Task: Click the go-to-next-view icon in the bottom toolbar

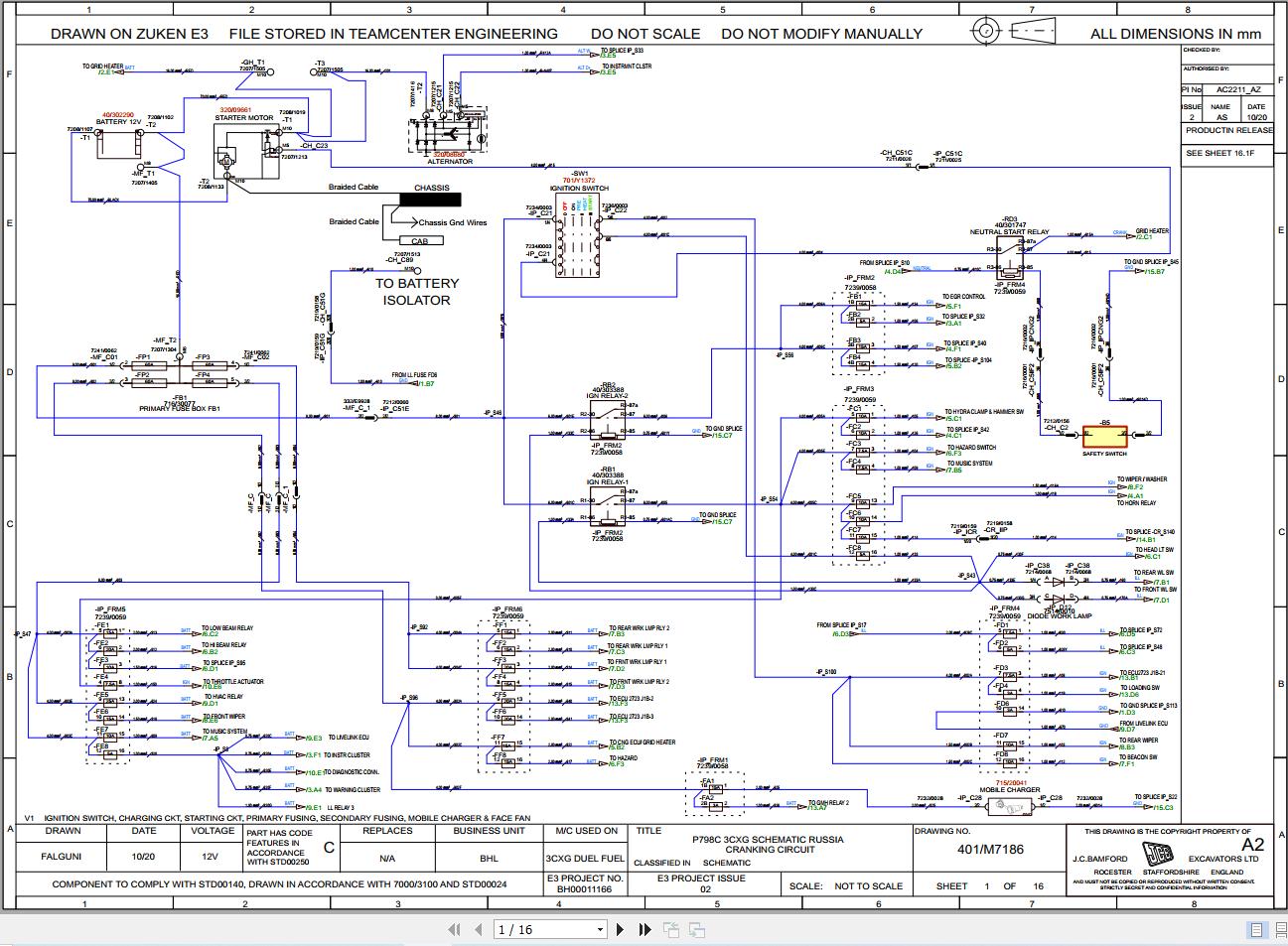Action: point(696,929)
